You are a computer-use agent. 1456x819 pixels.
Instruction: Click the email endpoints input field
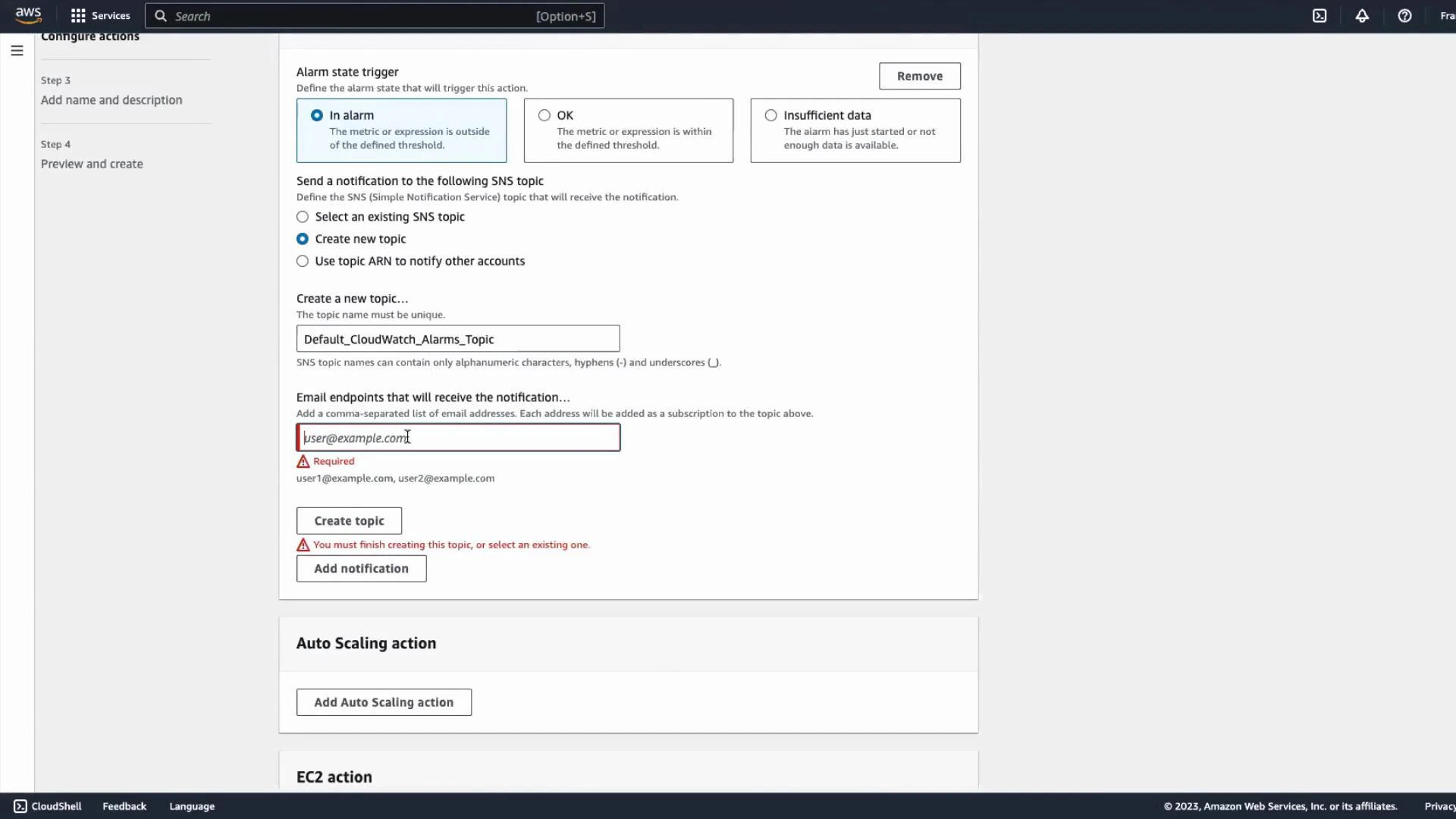pos(457,438)
